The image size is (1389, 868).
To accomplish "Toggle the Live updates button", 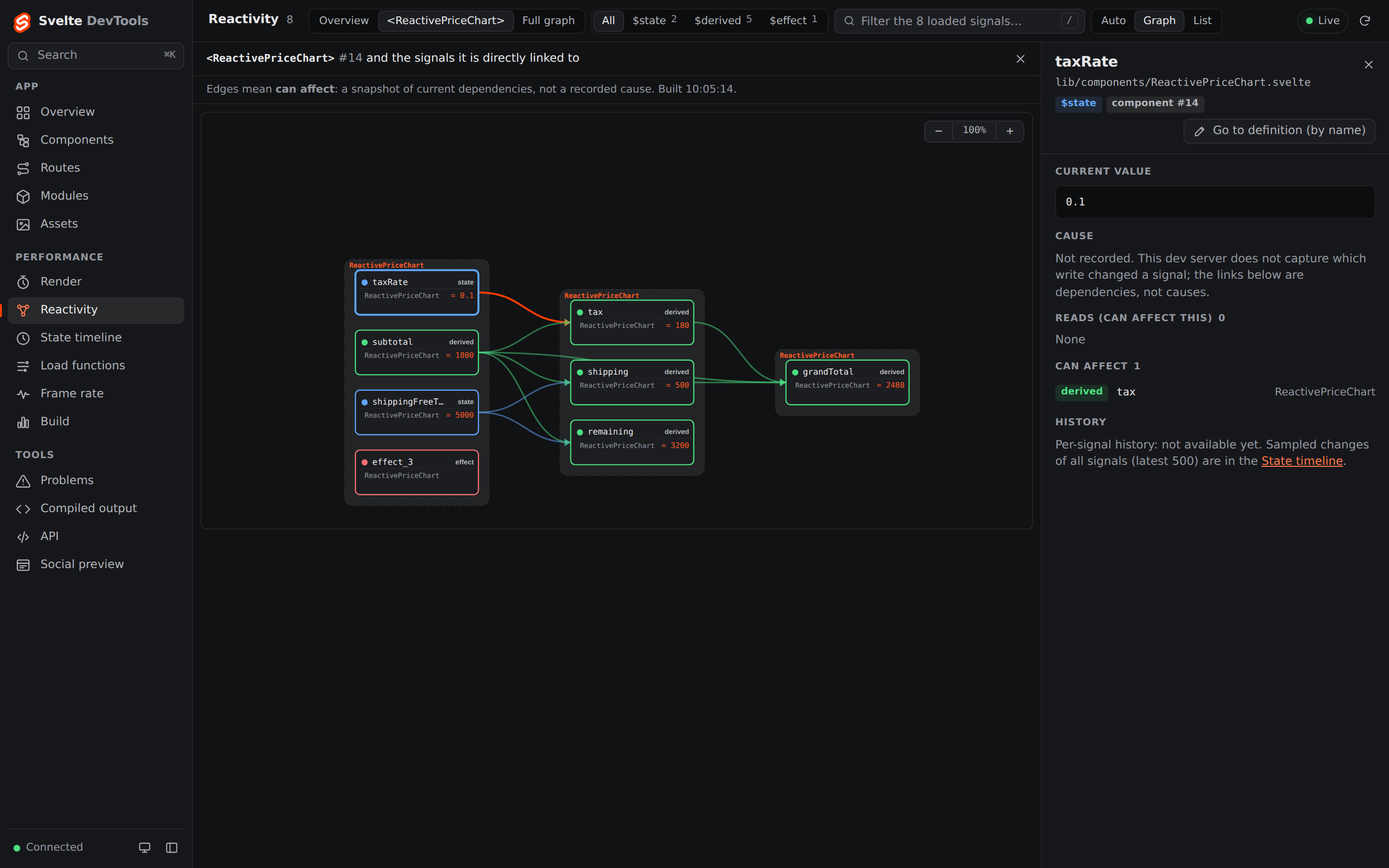I will pos(1322,21).
